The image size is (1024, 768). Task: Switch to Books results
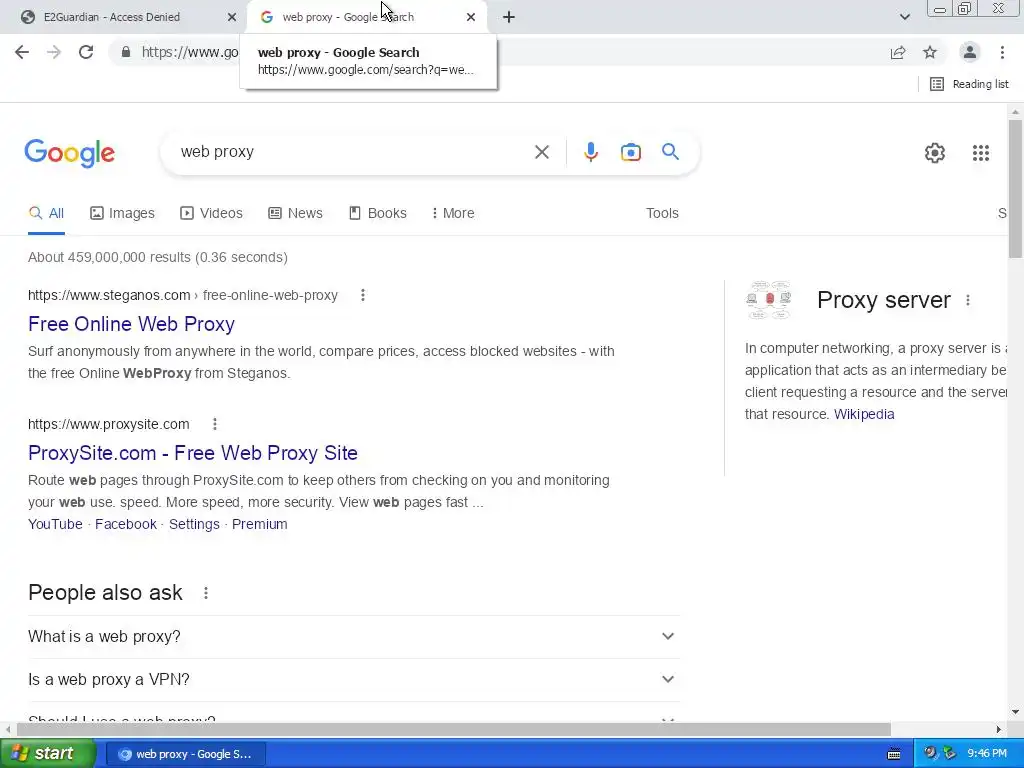coord(377,214)
